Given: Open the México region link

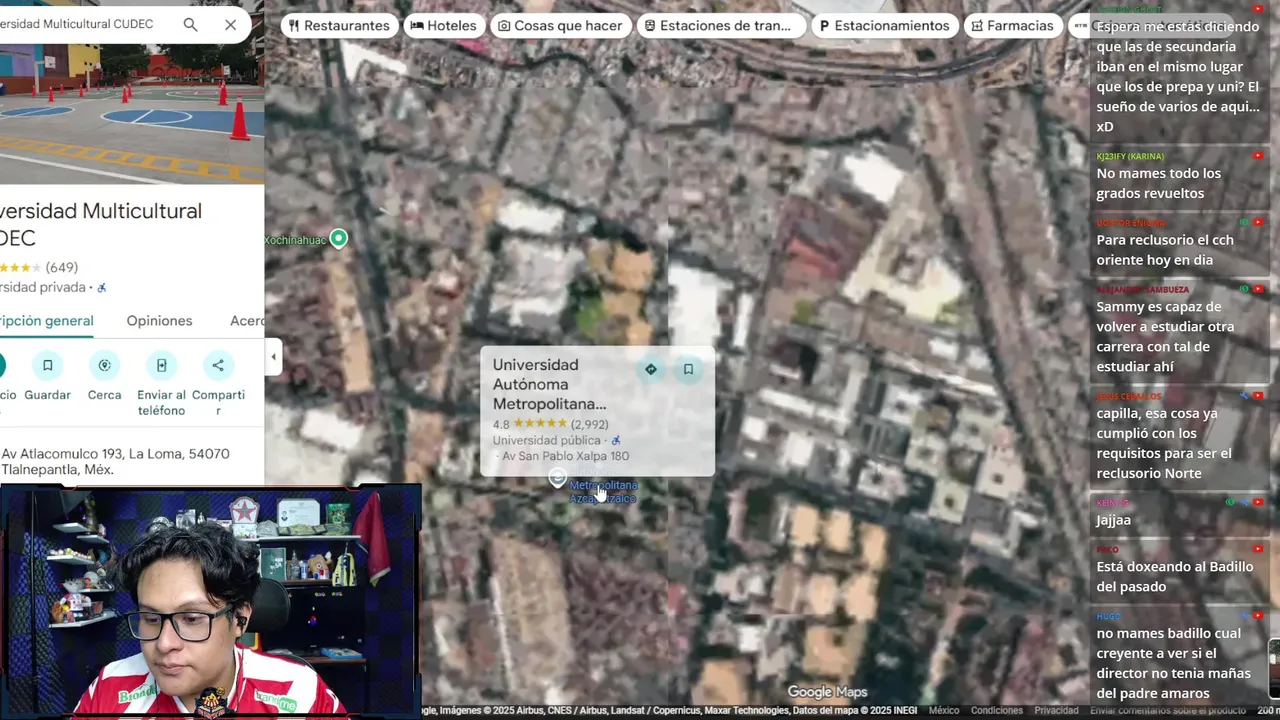Looking at the screenshot, I should 943,711.
